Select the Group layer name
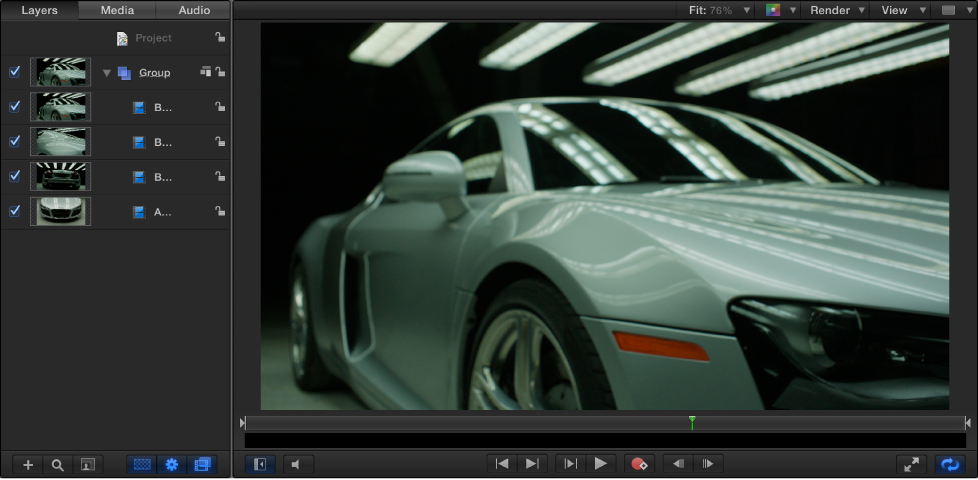 tap(154, 73)
